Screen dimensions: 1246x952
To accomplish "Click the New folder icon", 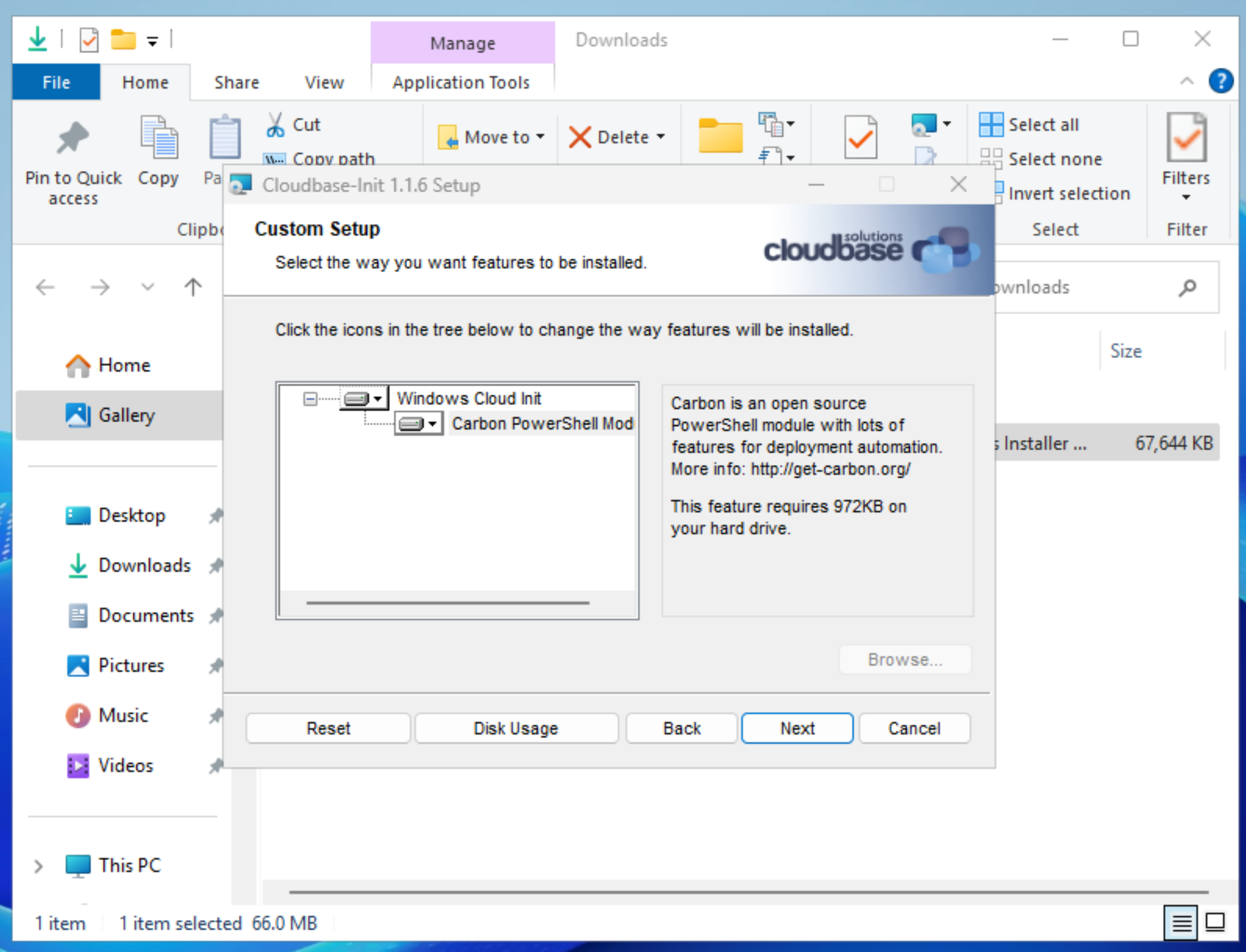I will point(720,136).
